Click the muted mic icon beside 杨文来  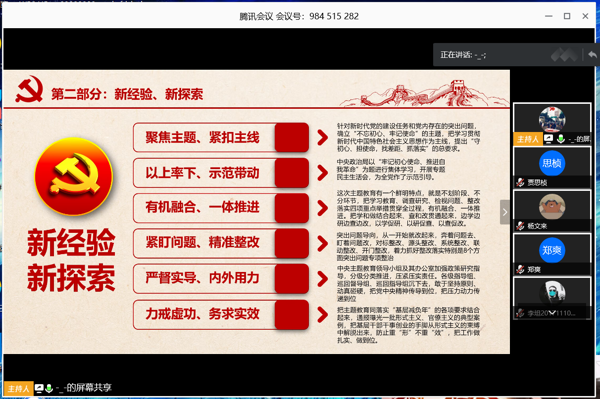(x=520, y=226)
